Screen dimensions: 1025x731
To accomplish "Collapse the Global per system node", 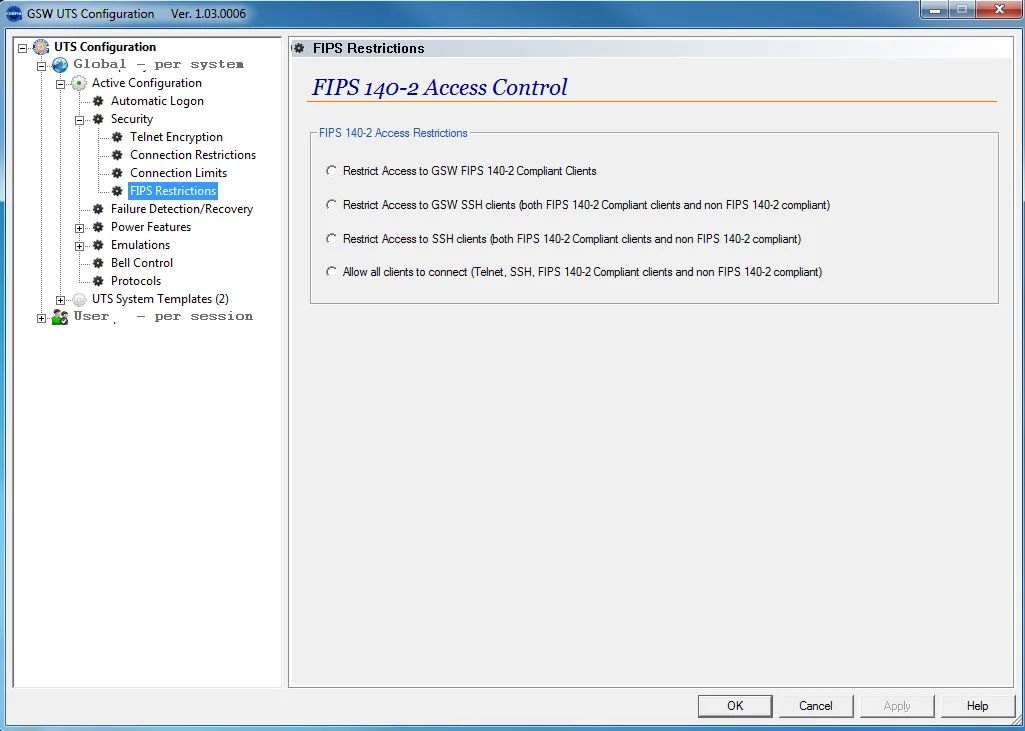I will click(x=42, y=65).
